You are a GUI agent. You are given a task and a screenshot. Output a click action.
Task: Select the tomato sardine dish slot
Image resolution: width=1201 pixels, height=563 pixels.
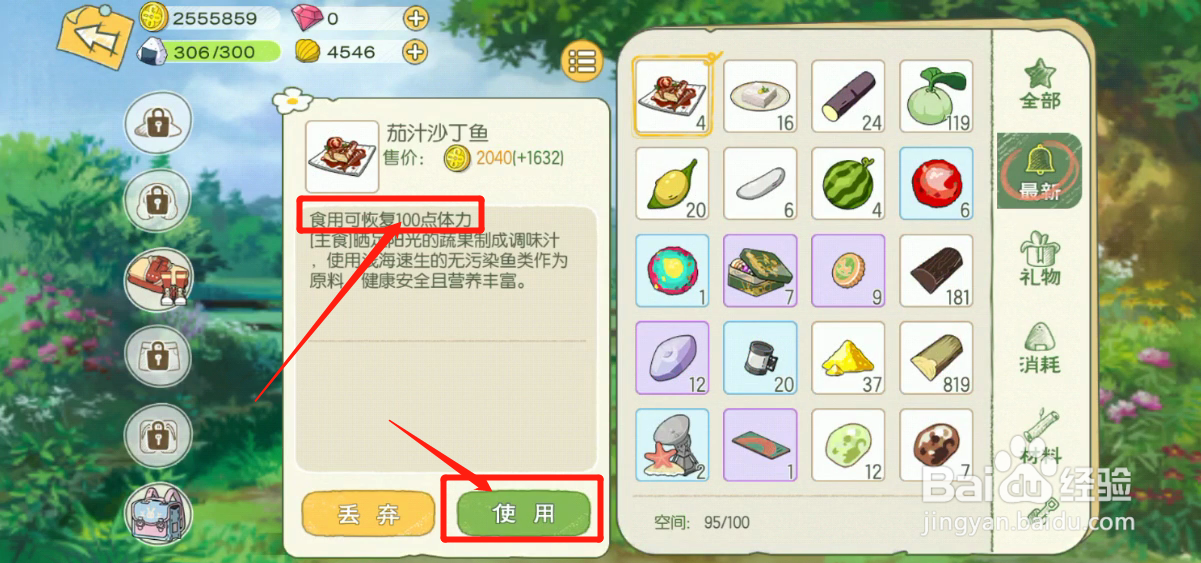click(x=672, y=96)
